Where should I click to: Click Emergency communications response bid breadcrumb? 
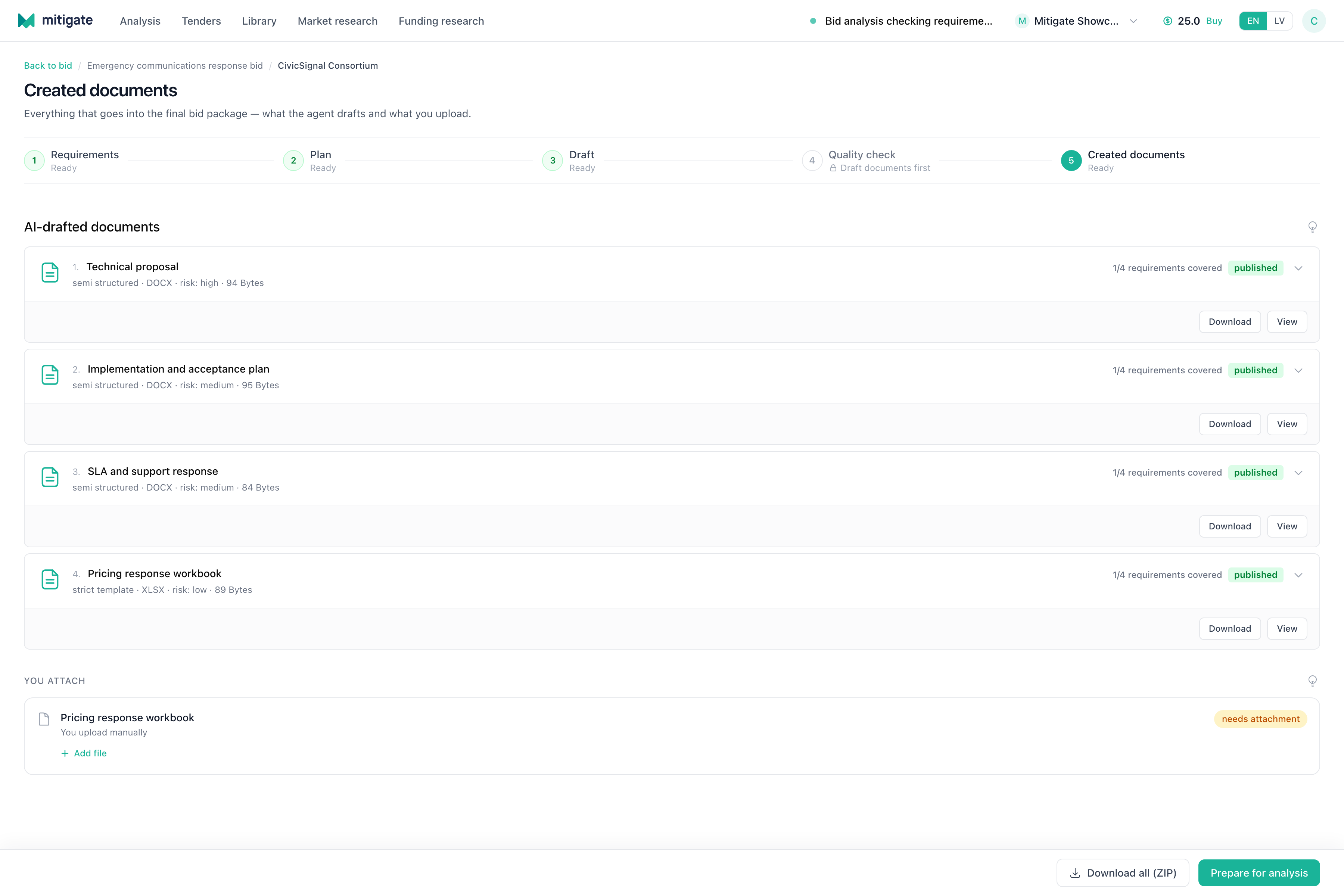click(x=175, y=66)
